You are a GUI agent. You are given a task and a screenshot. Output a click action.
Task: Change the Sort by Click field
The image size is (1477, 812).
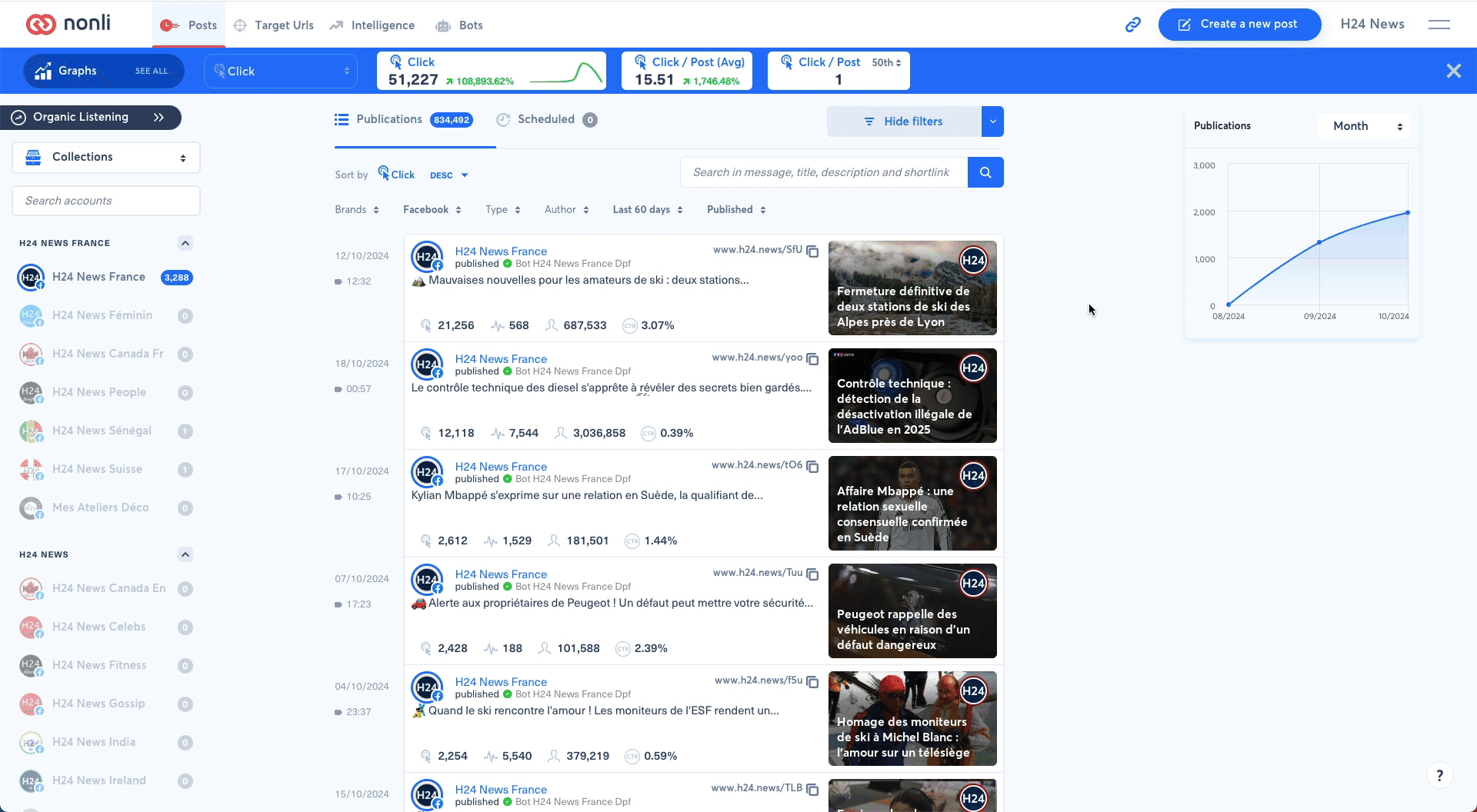pos(397,175)
